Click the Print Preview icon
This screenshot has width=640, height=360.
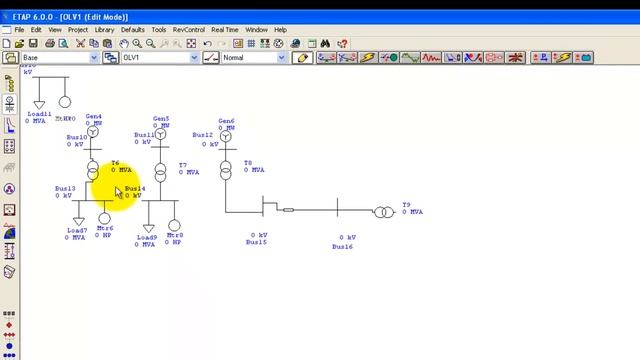coord(63,43)
